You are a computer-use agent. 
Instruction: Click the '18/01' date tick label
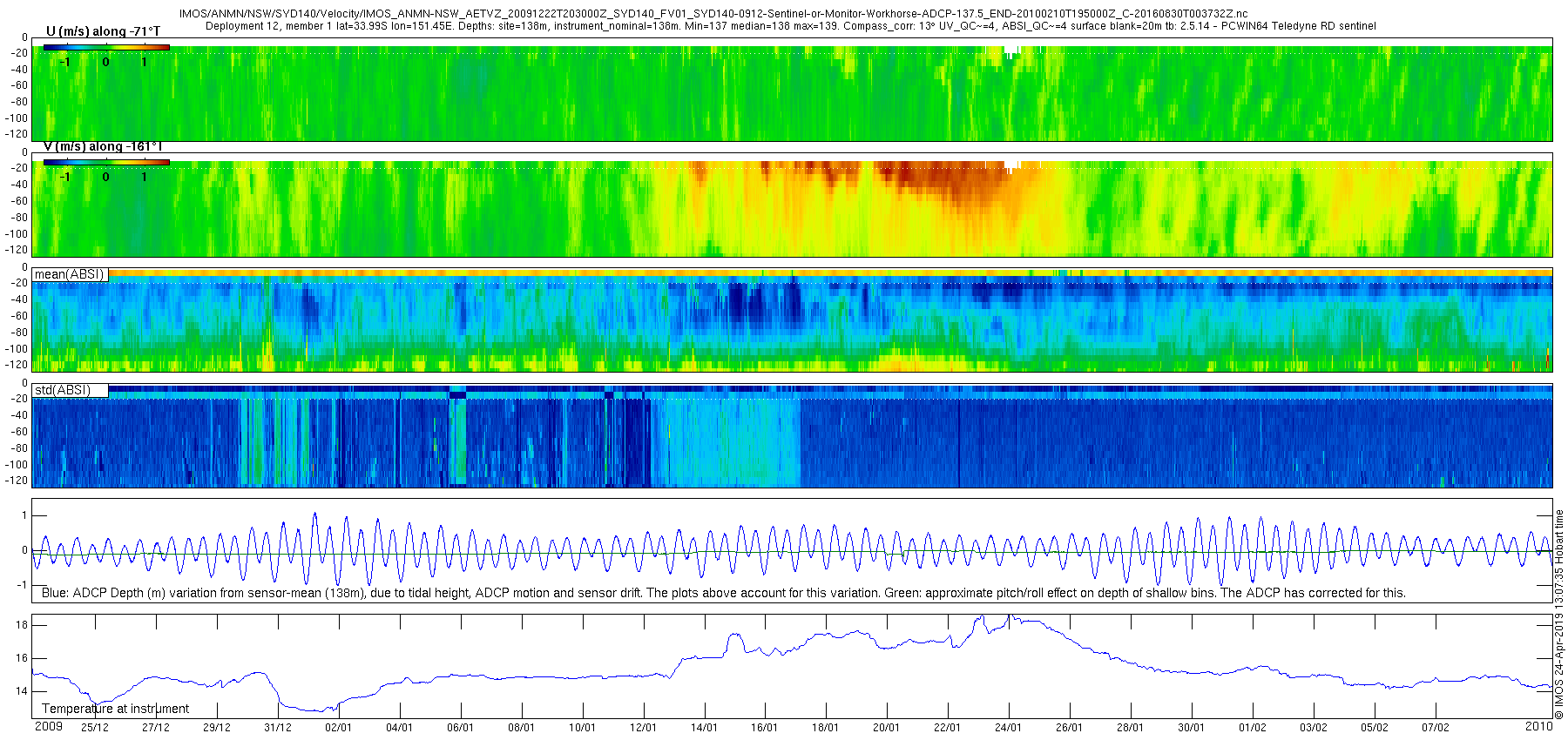pyautogui.click(x=826, y=728)
